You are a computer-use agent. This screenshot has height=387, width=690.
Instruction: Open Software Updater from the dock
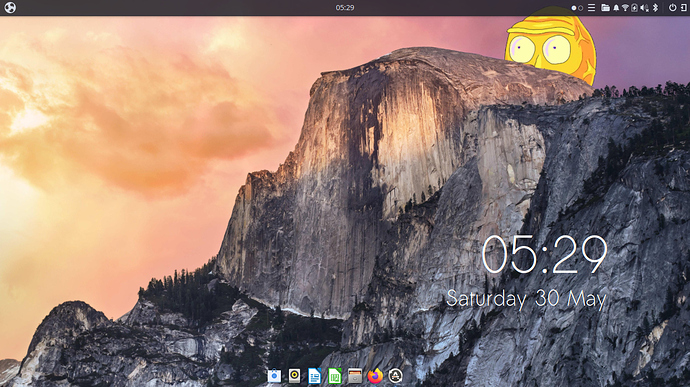395,376
